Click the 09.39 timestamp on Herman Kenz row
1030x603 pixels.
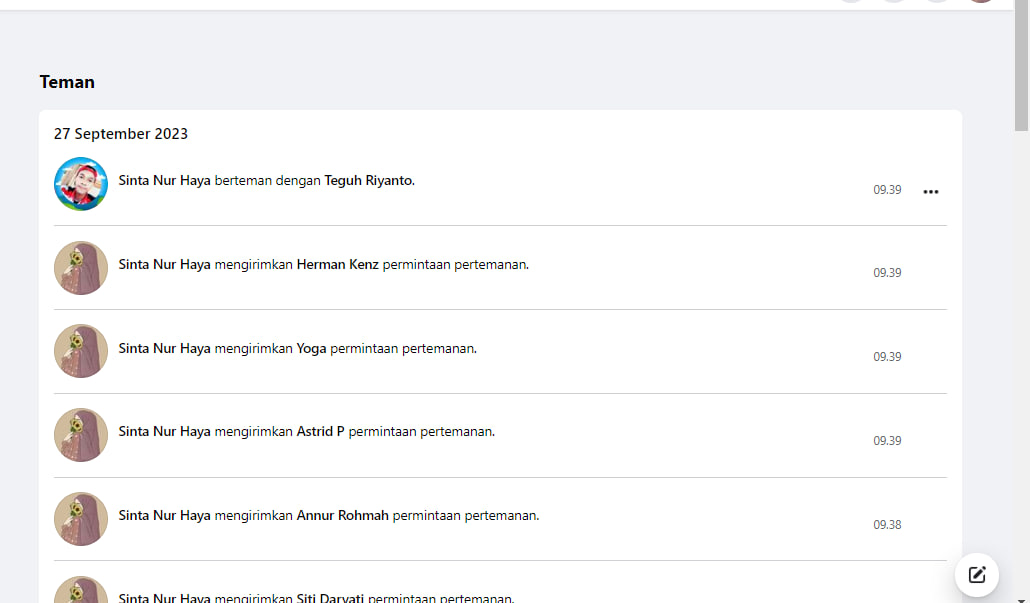pos(887,273)
